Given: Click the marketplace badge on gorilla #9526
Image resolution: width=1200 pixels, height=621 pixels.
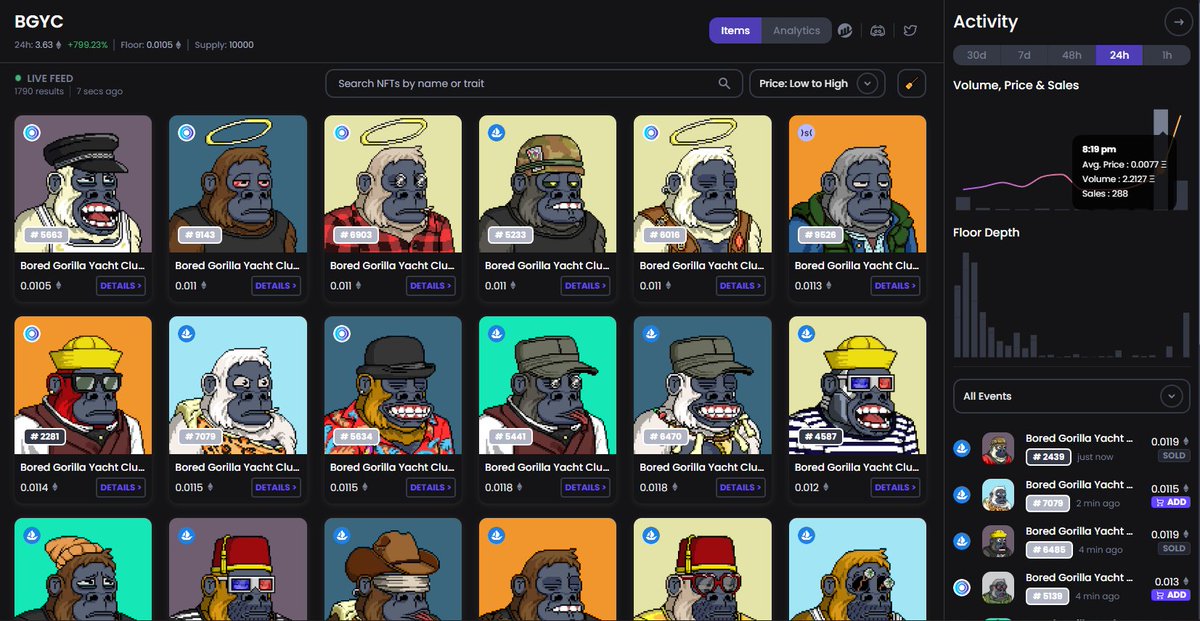Looking at the screenshot, I should tap(806, 132).
